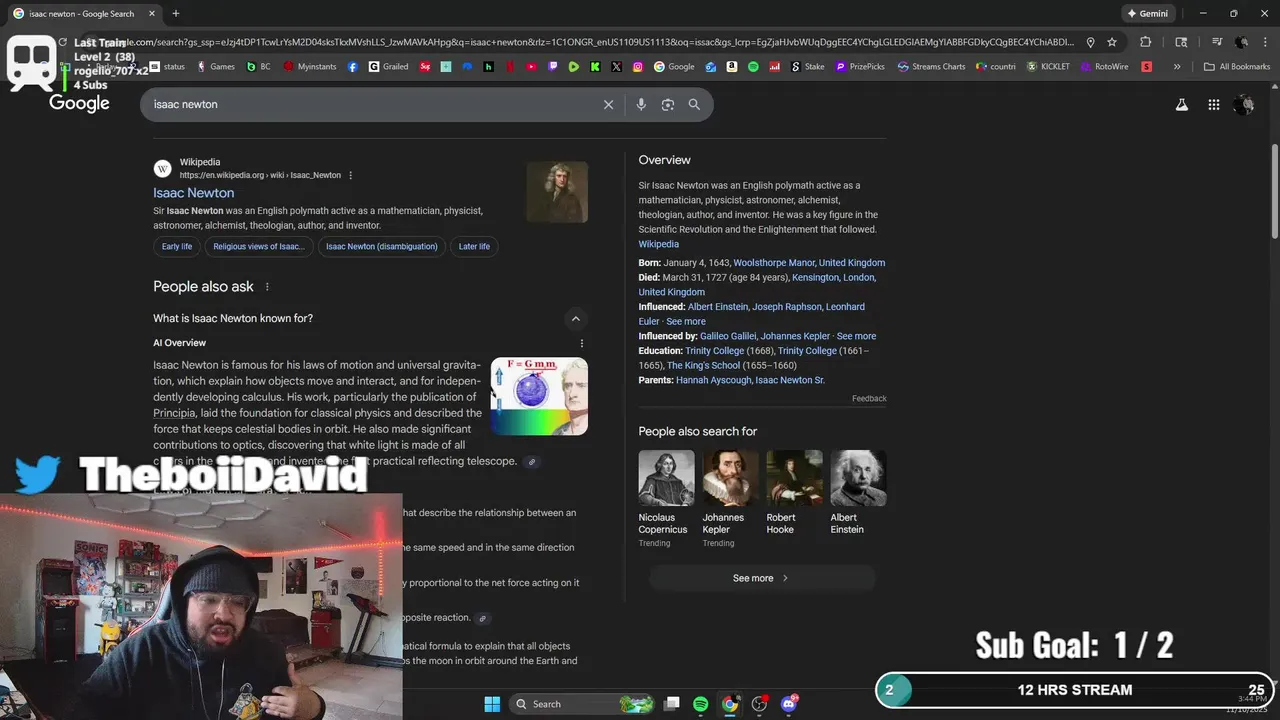Open the Google account avatar

point(1244,104)
